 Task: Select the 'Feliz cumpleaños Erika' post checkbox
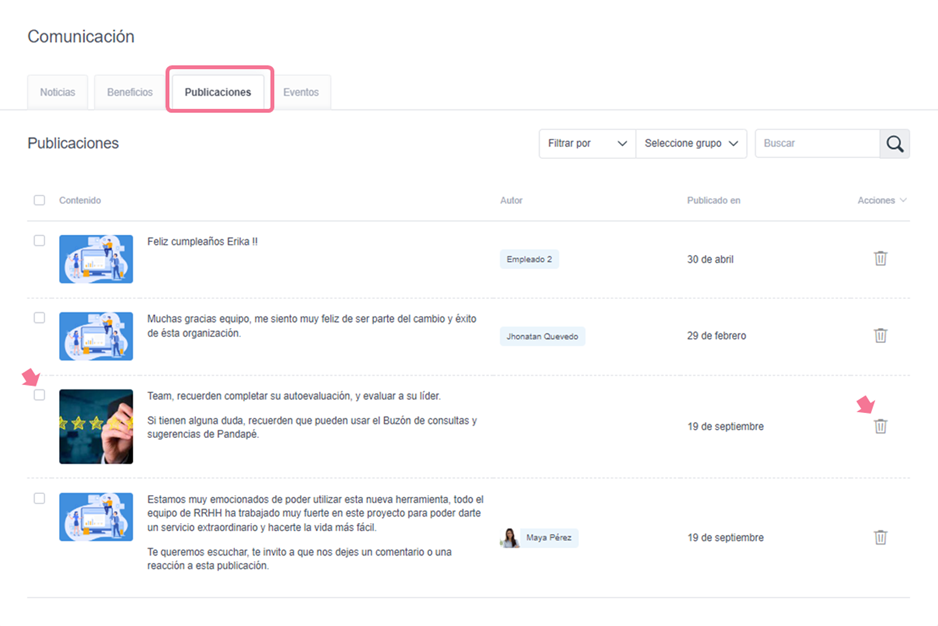[x=39, y=241]
